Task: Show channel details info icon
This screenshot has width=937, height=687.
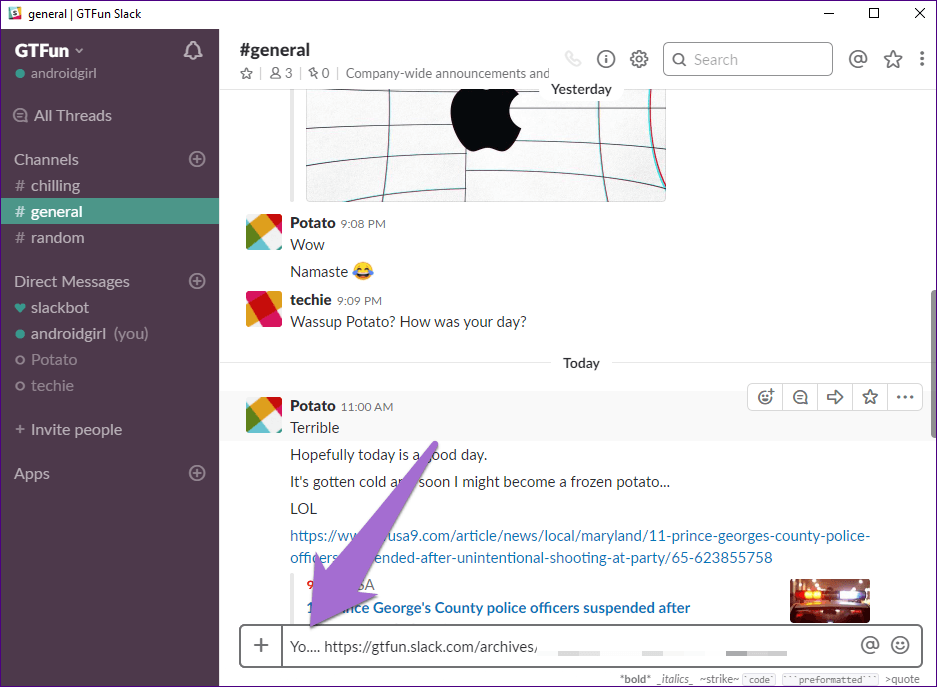Action: (x=606, y=59)
